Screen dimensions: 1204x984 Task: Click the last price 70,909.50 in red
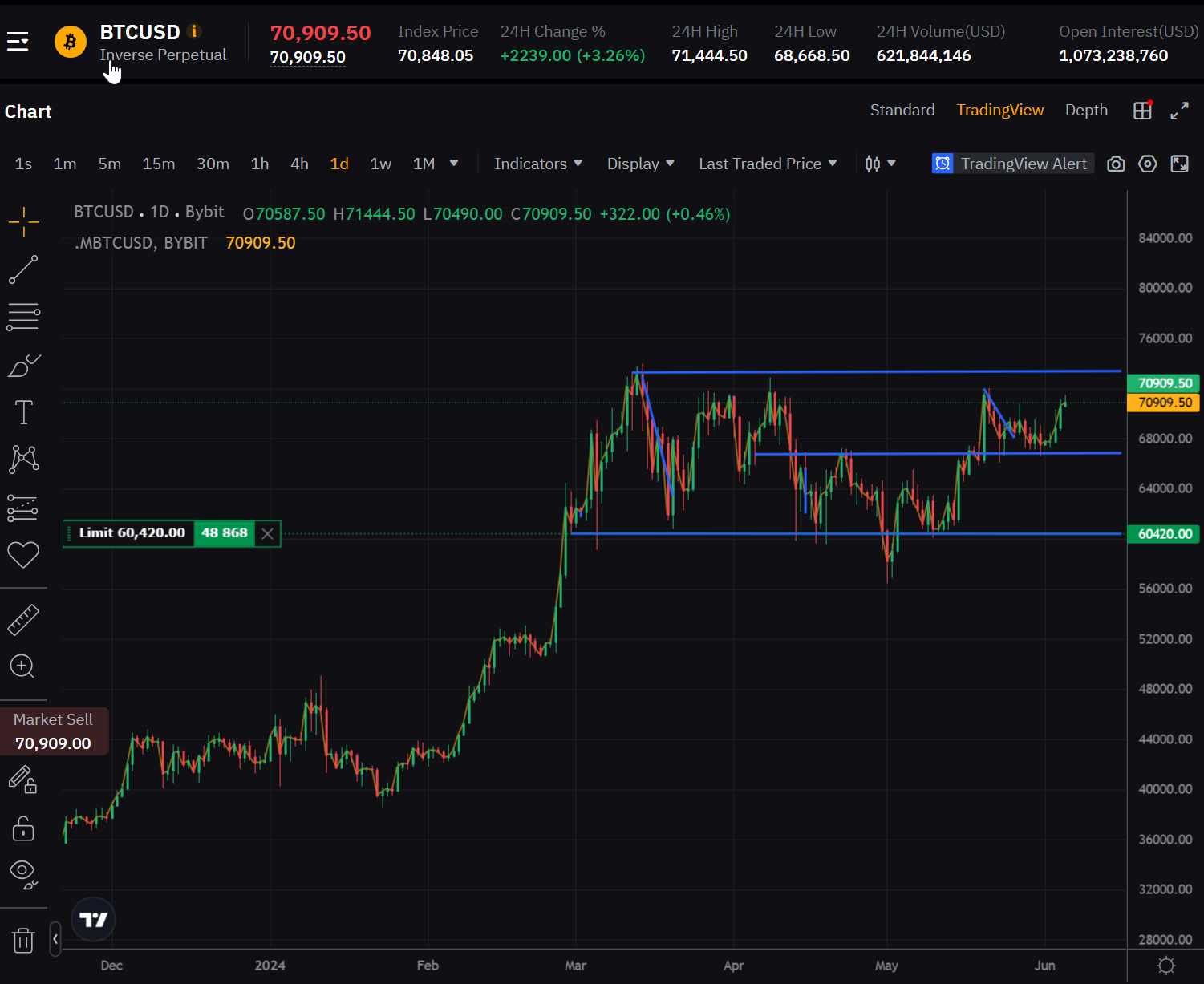321,33
